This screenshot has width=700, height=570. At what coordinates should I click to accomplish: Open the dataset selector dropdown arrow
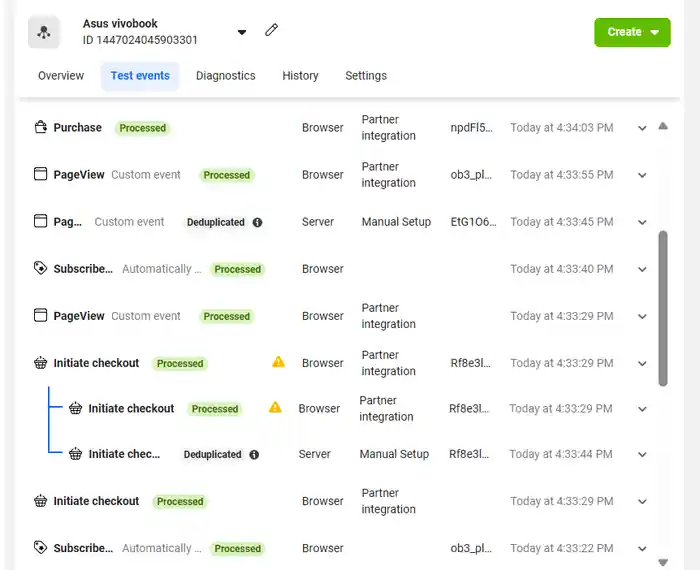pyautogui.click(x=242, y=32)
